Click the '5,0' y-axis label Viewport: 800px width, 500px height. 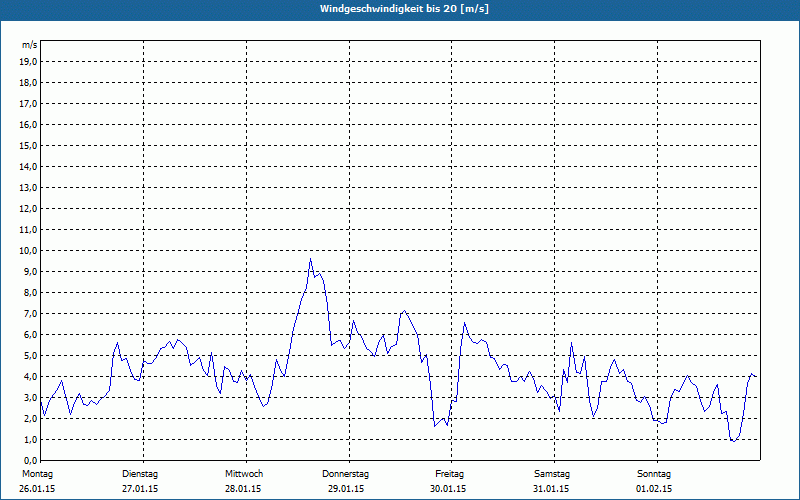coord(30,356)
